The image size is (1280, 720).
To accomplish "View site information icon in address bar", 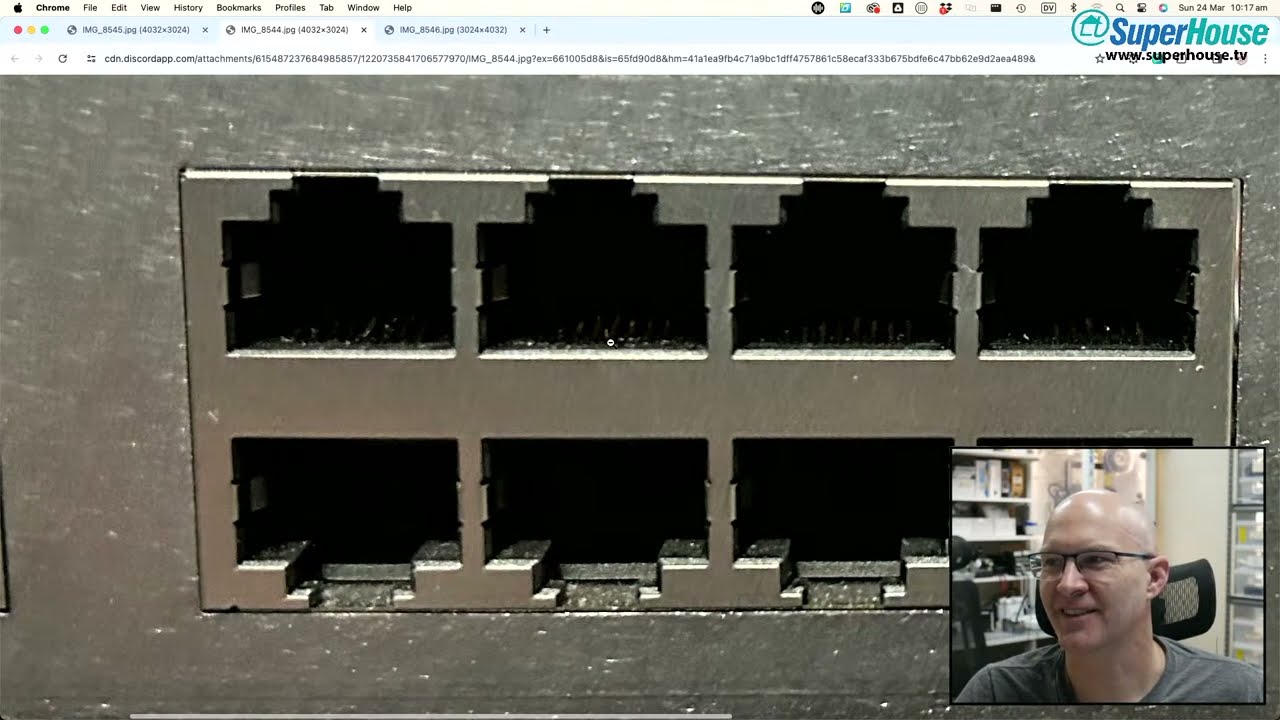I will (x=91, y=59).
